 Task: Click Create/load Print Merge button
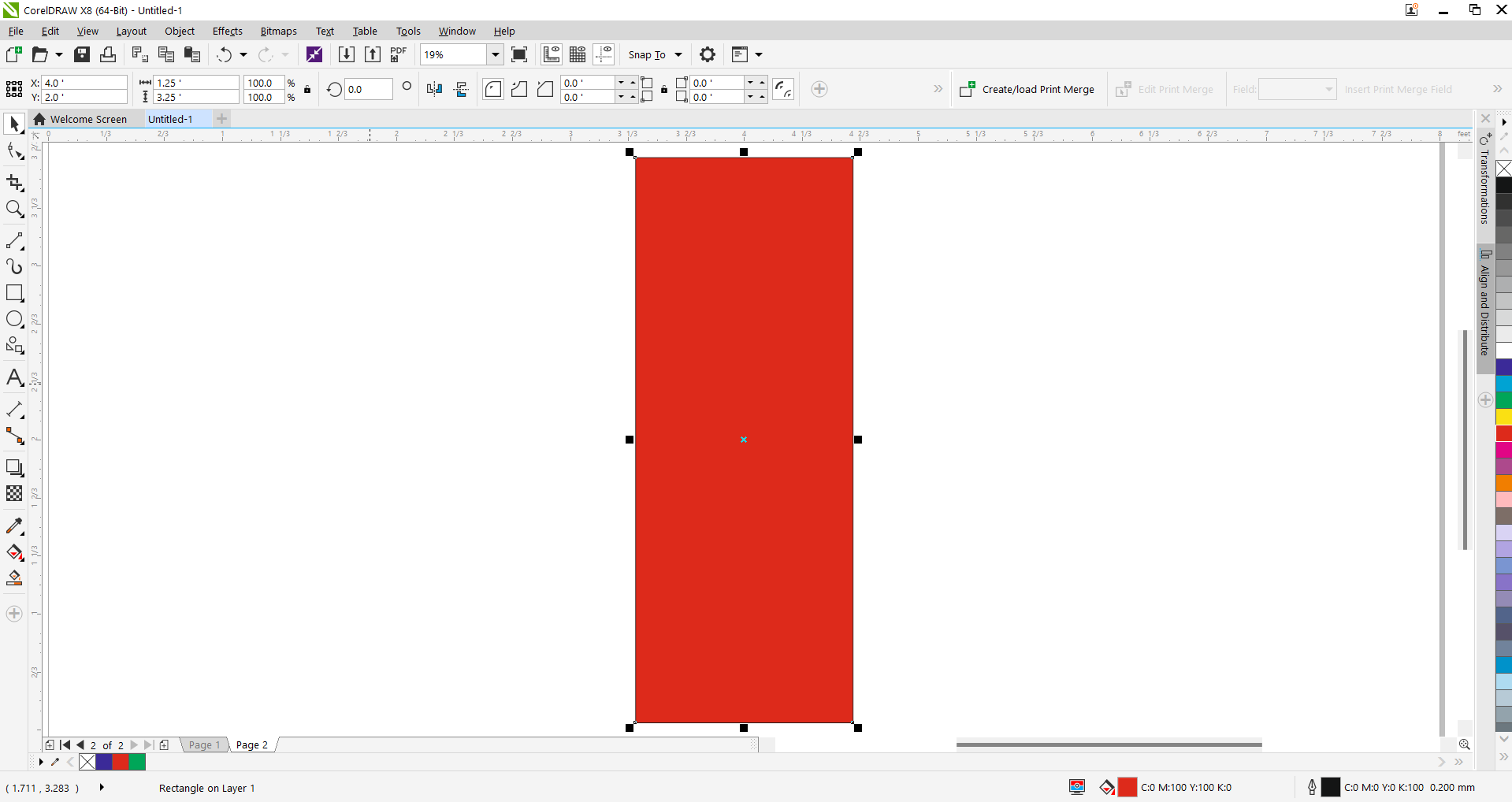click(x=1027, y=89)
